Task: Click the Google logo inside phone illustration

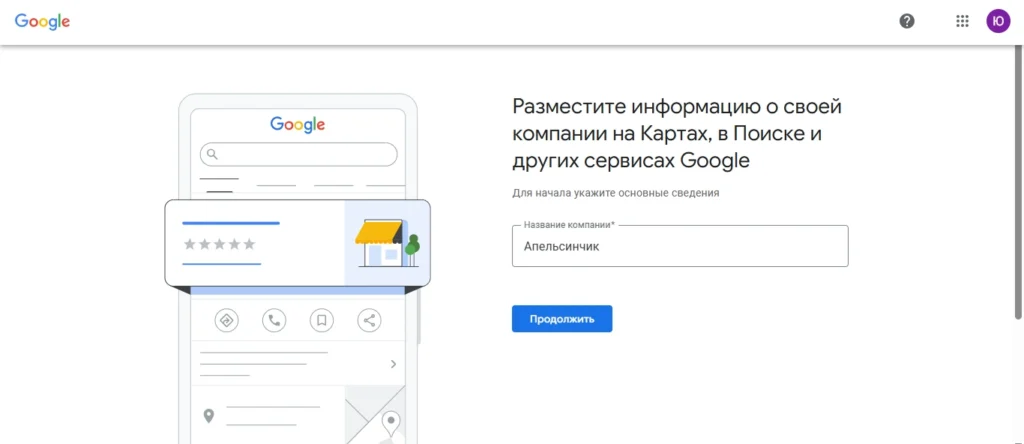Action: pos(298,124)
